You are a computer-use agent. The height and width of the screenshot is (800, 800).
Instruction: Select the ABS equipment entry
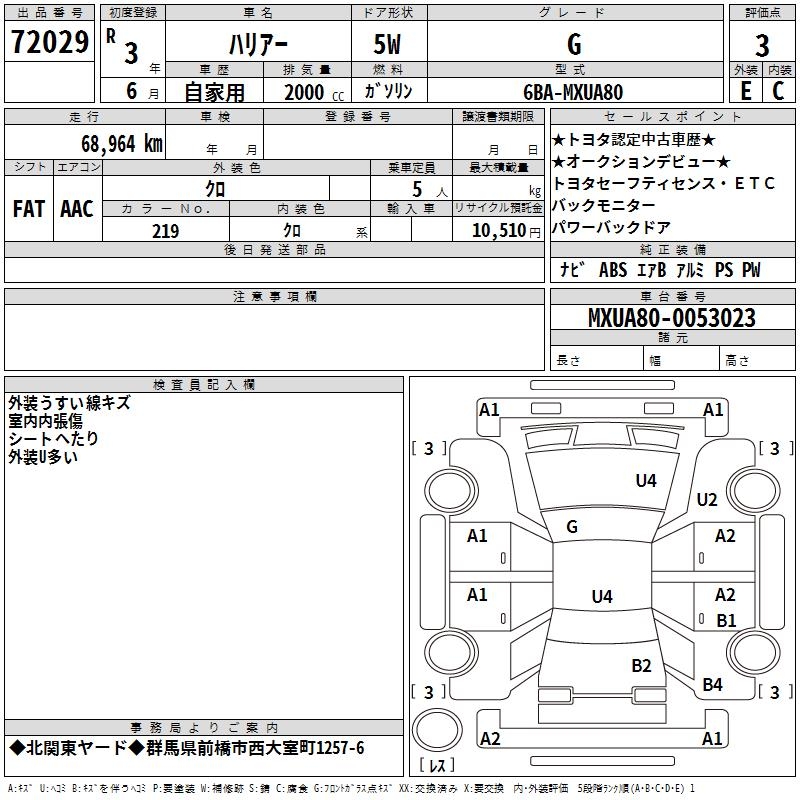tap(613, 270)
